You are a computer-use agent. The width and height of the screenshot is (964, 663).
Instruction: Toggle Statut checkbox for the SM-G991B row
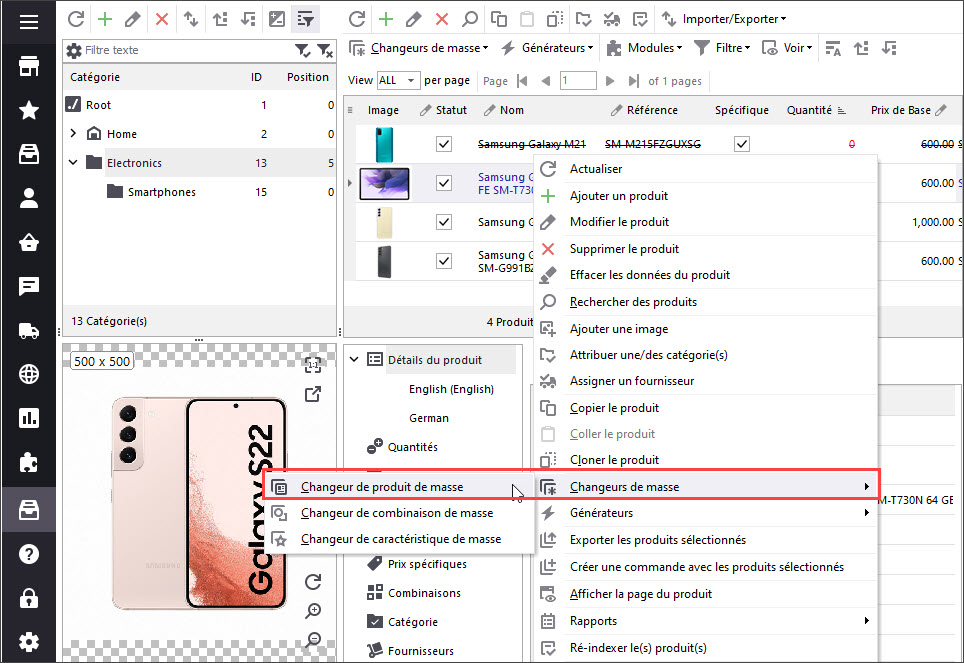pos(444,261)
